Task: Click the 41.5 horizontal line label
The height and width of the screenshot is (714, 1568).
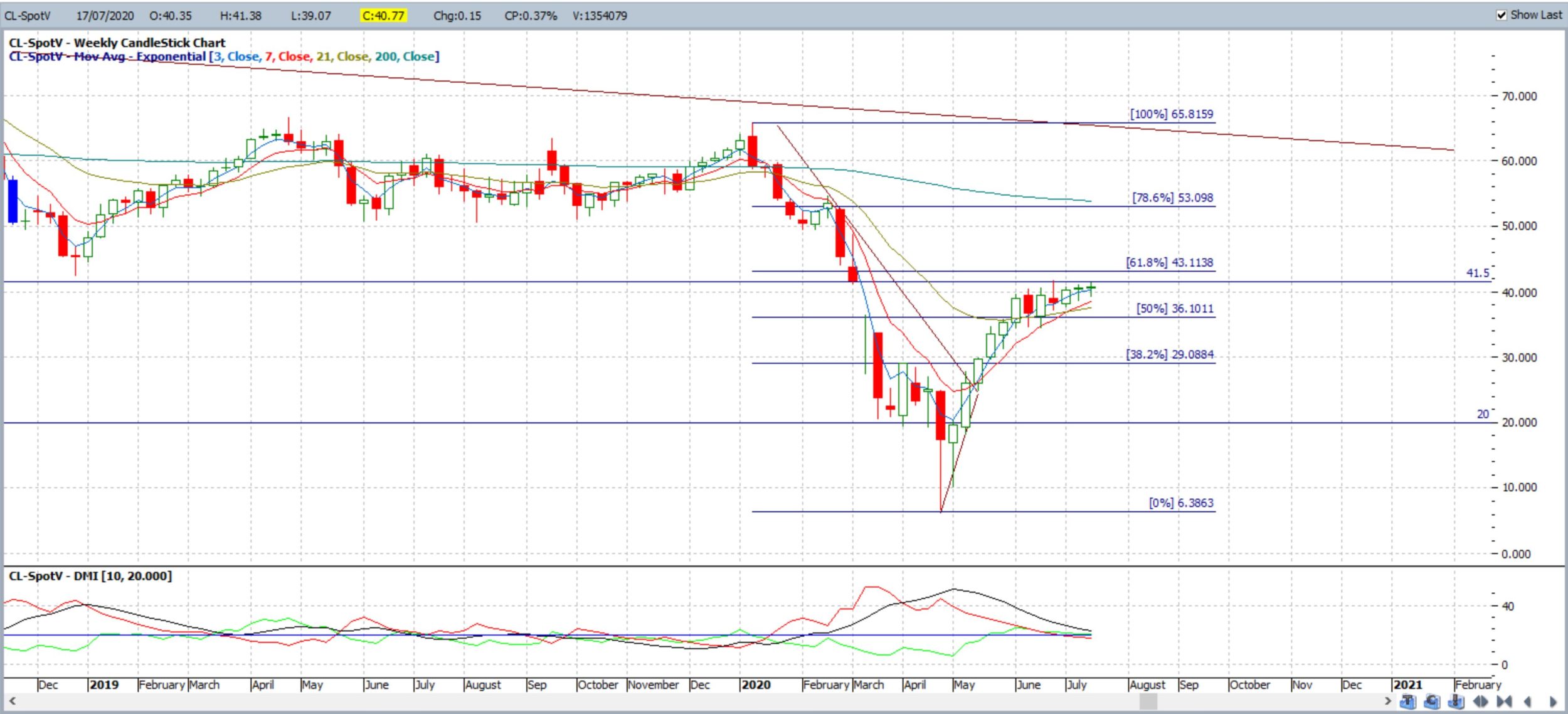Action: pyautogui.click(x=1477, y=273)
